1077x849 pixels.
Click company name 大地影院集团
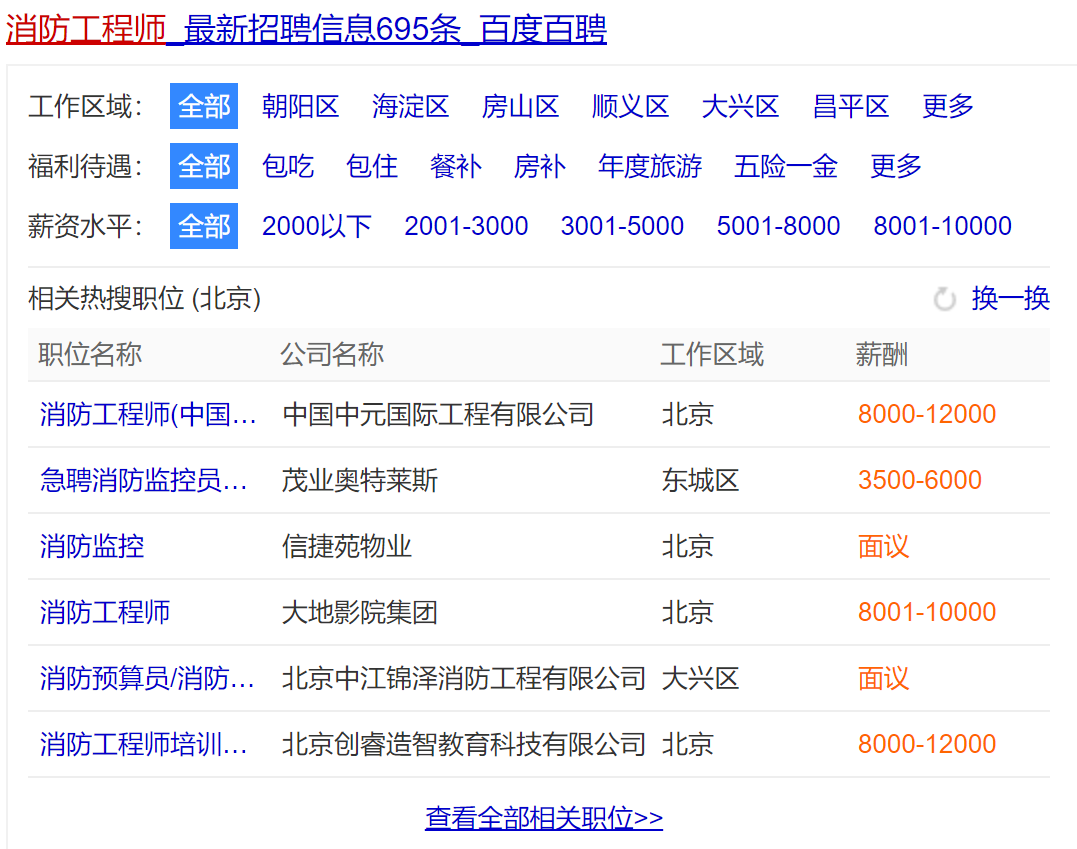click(x=360, y=612)
